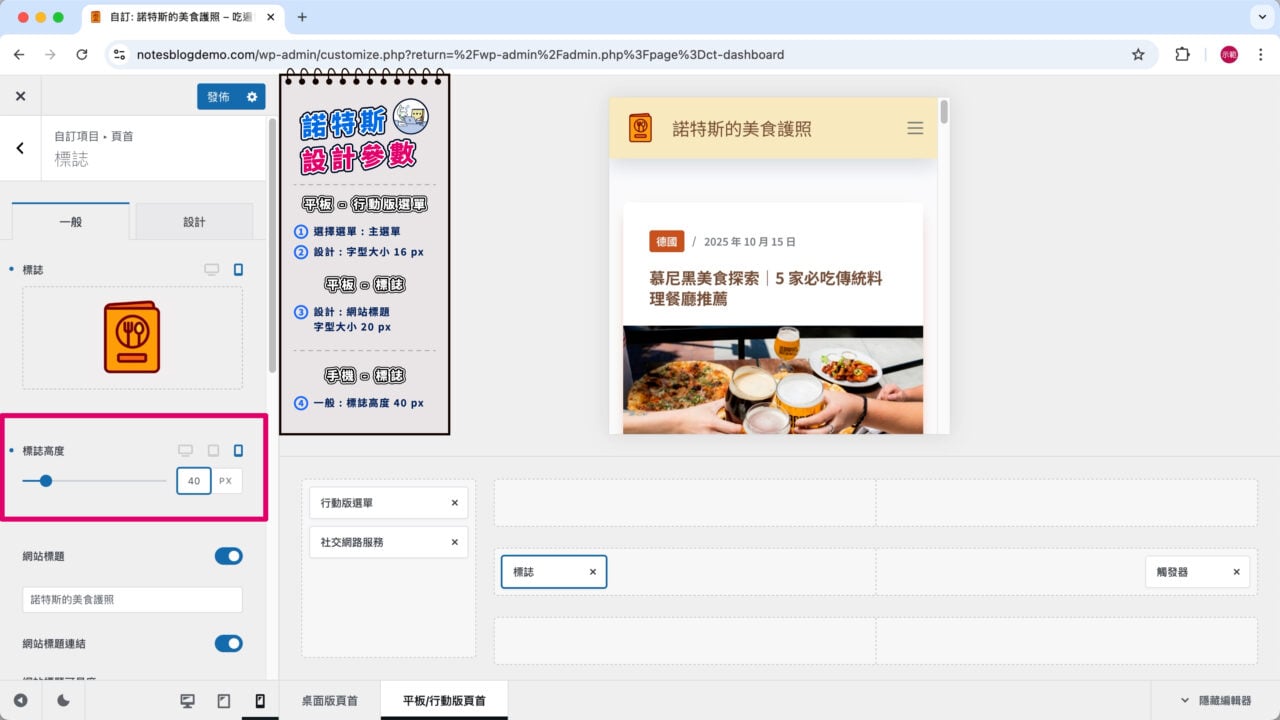
Task: Select the 桌面版頁首 tab
Action: pos(329,701)
